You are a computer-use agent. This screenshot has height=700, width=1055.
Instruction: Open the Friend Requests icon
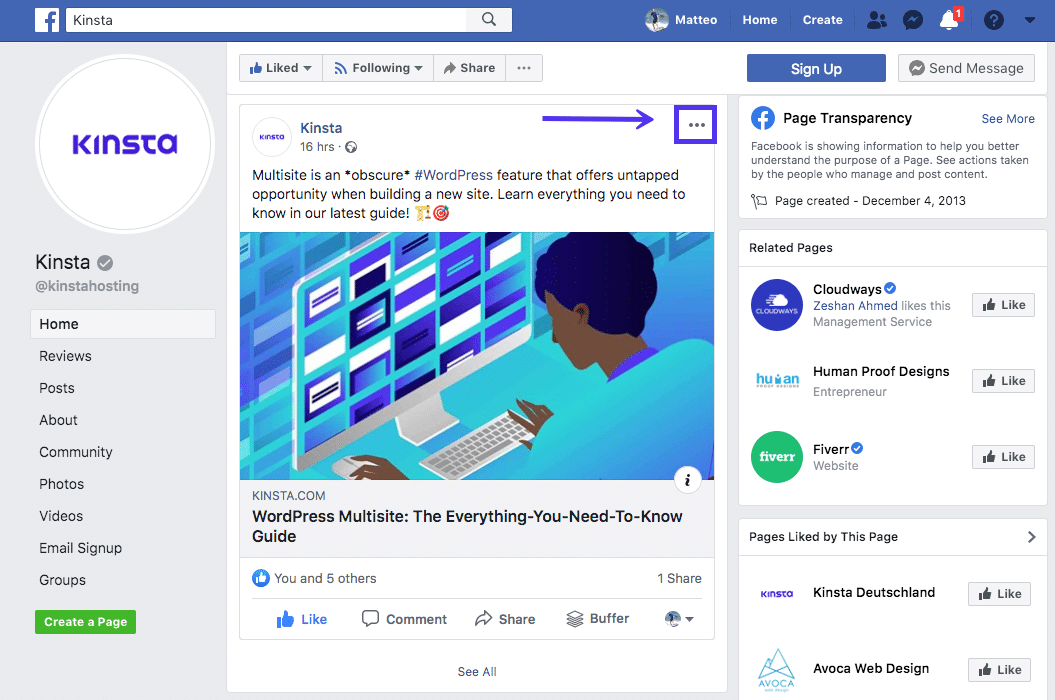876,19
